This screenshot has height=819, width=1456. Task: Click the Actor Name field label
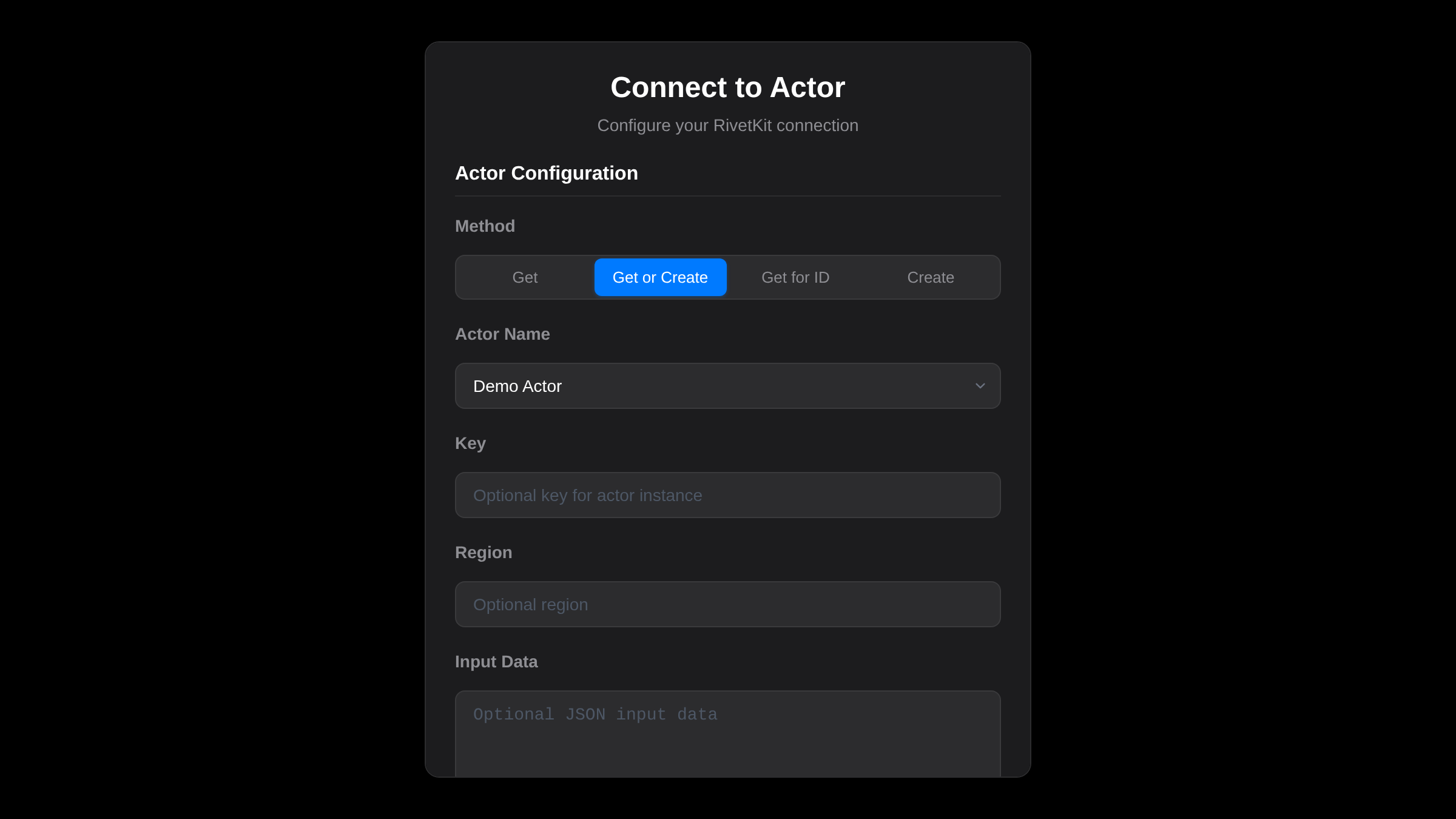(502, 334)
